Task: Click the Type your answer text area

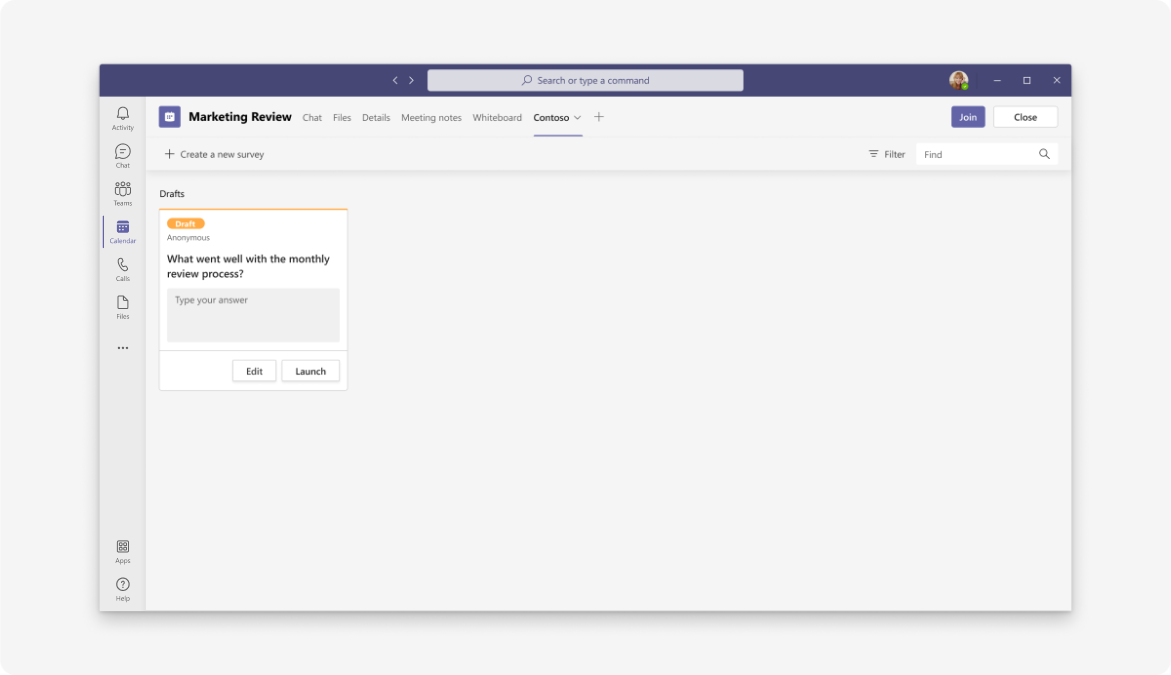Action: tap(253, 315)
